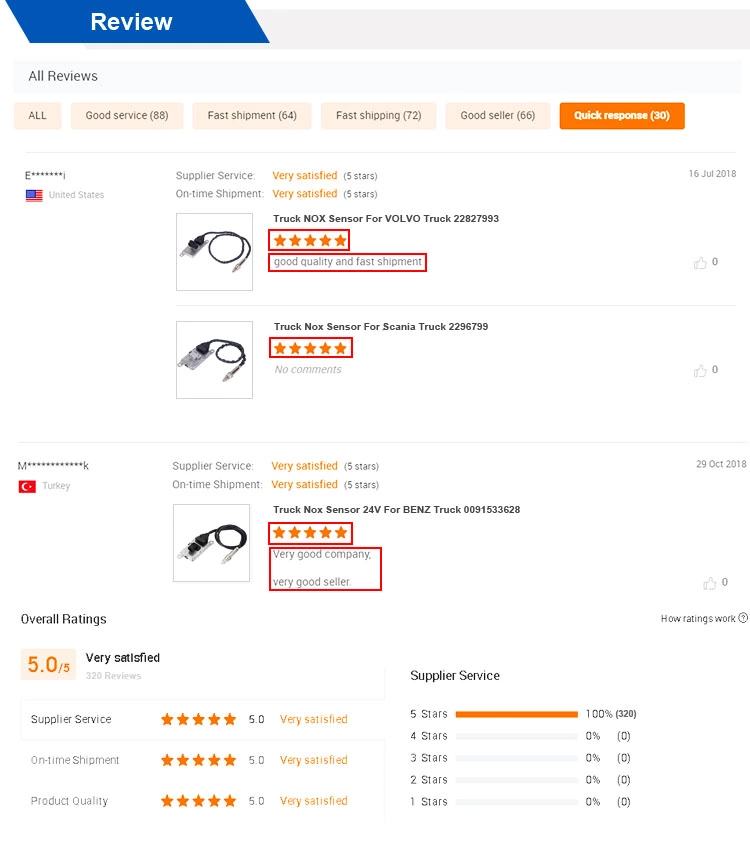Click the help icon beside How ratings work

point(743,619)
